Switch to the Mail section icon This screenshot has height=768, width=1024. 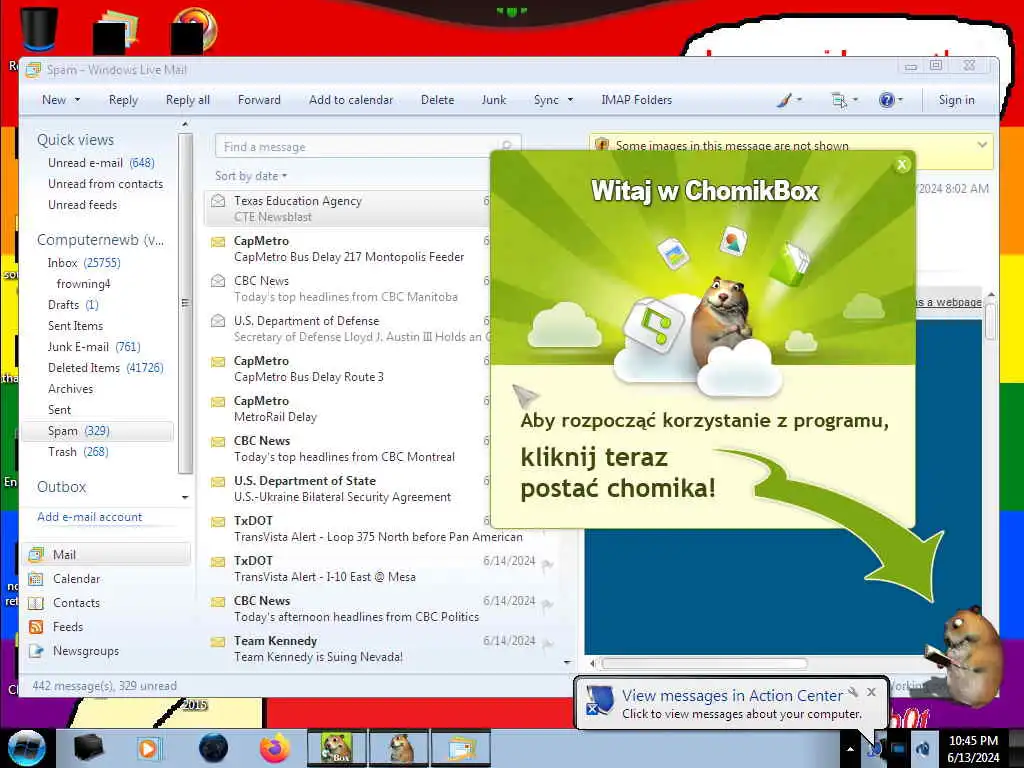click(37, 554)
